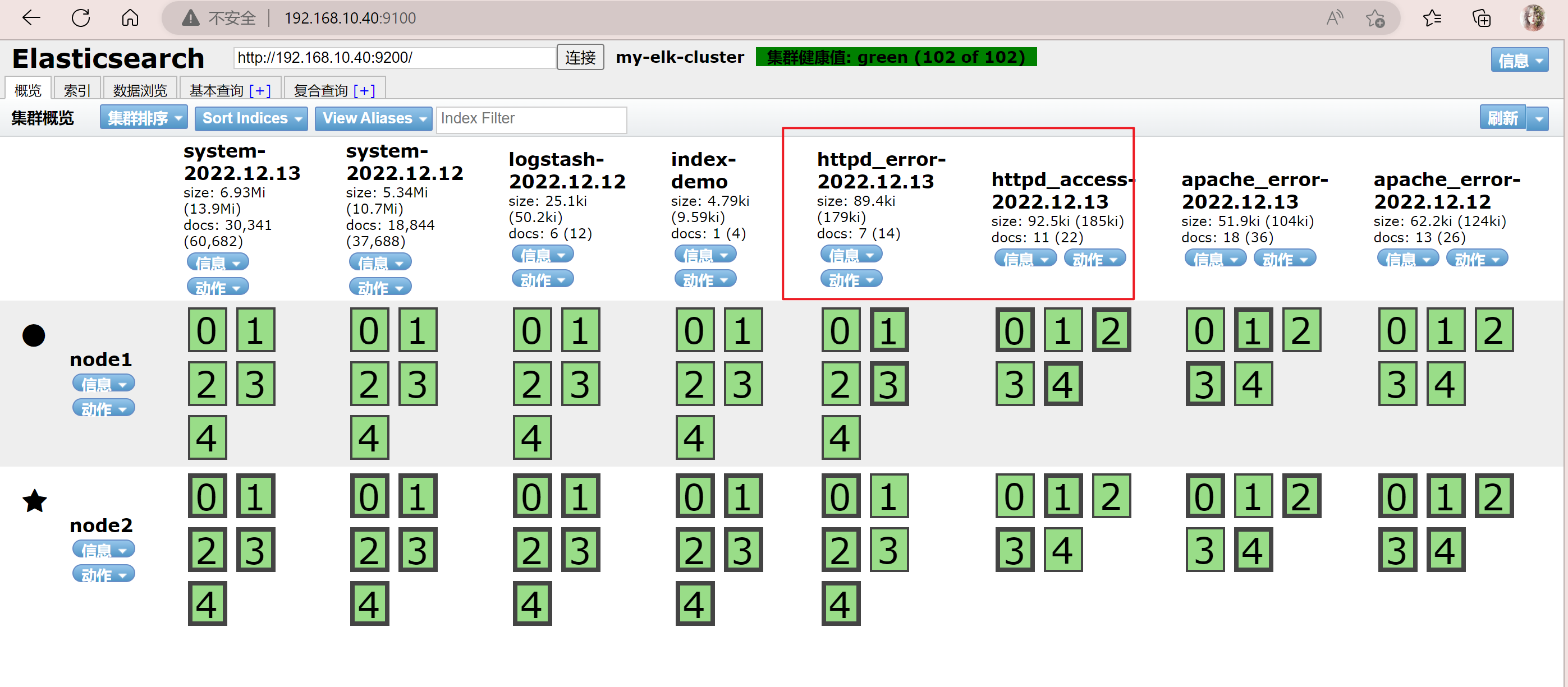Select shard 0 of logstash-2022.12.12 on node2
Image resolution: width=1568 pixels, height=687 pixels.
(x=532, y=496)
